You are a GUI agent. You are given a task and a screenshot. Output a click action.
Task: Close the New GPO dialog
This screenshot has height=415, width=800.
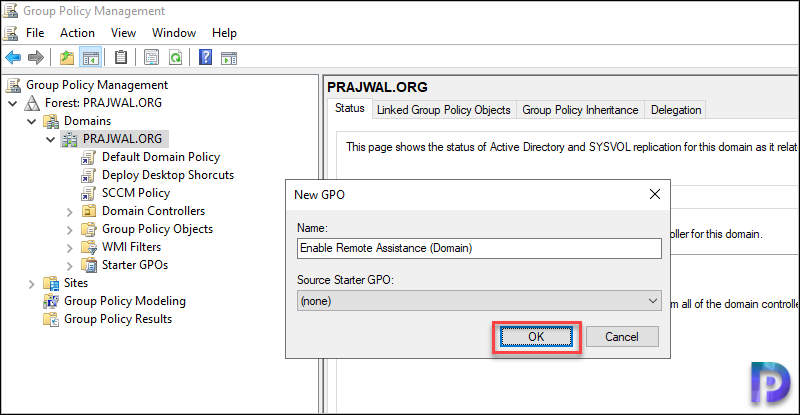[x=655, y=194]
